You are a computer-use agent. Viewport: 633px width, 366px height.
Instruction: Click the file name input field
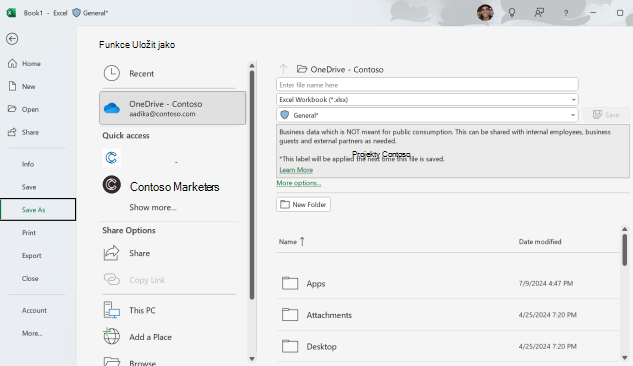[427, 85]
